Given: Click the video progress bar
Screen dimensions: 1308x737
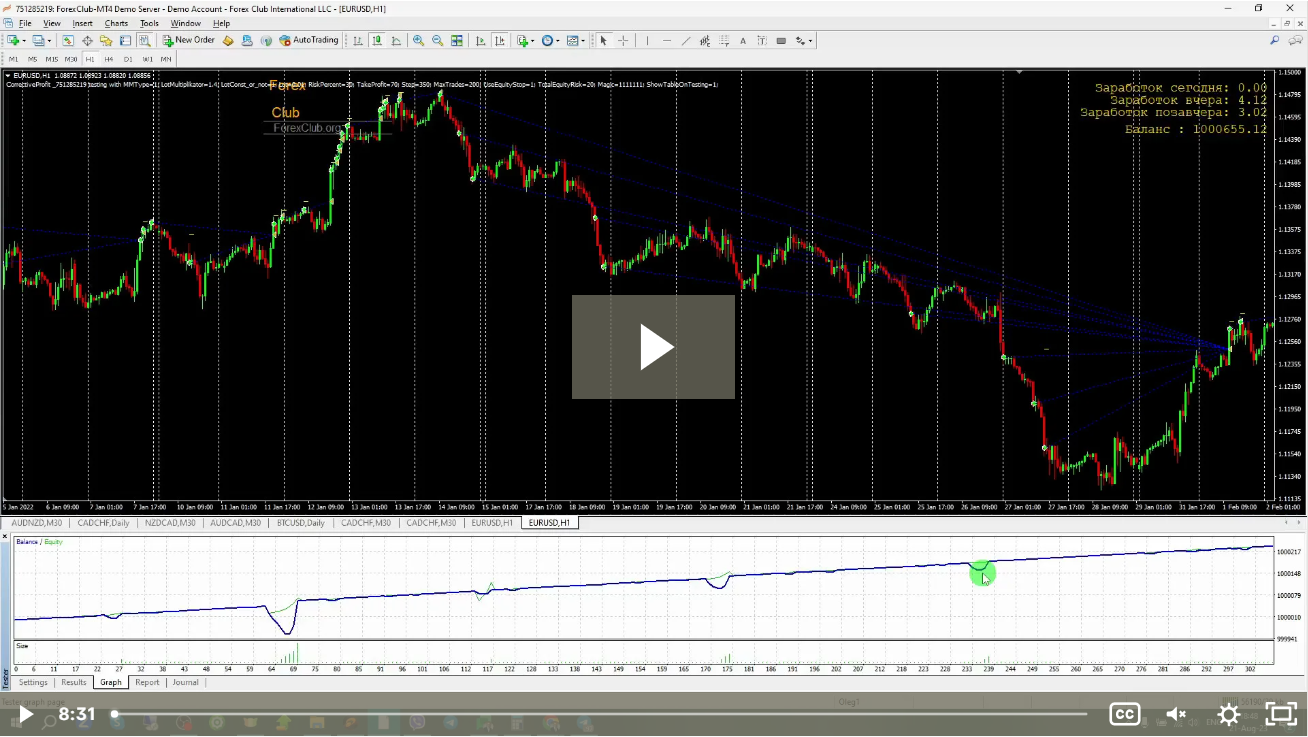Looking at the screenshot, I should point(600,714).
